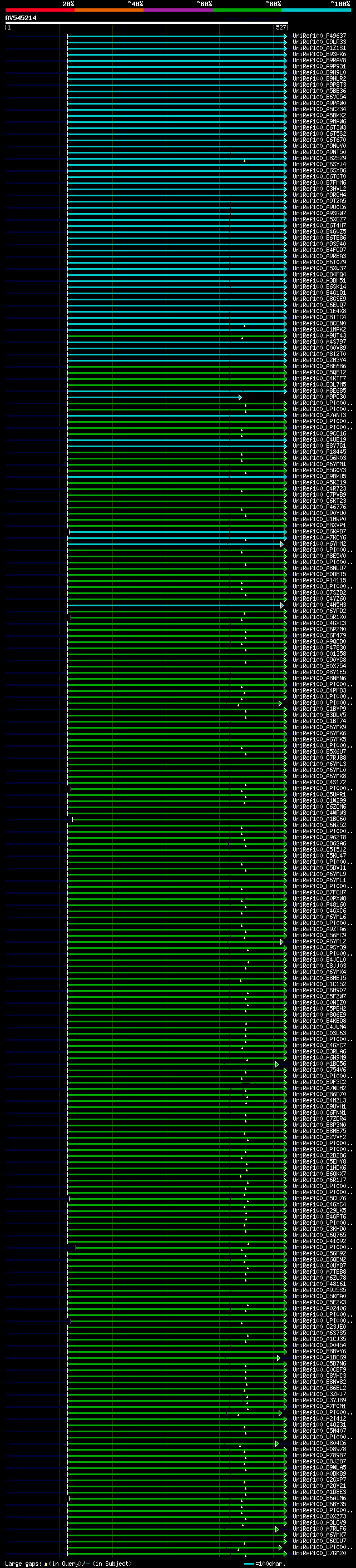Click the UniRef100_Q8GSE9 label
356x1568 pixels.
point(319,299)
